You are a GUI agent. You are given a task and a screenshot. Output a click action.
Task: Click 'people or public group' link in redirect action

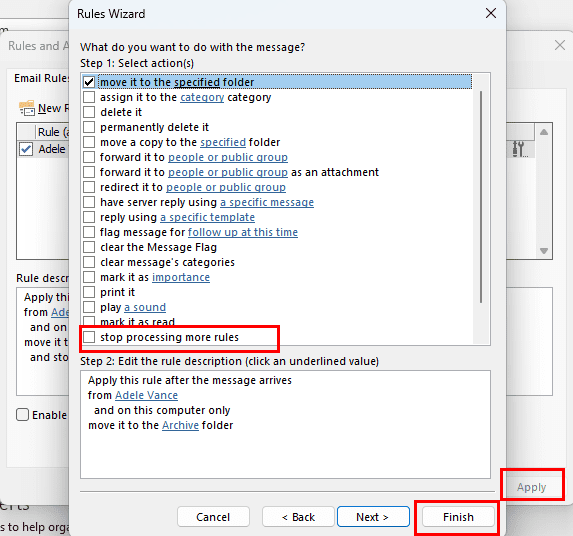tap(226, 187)
